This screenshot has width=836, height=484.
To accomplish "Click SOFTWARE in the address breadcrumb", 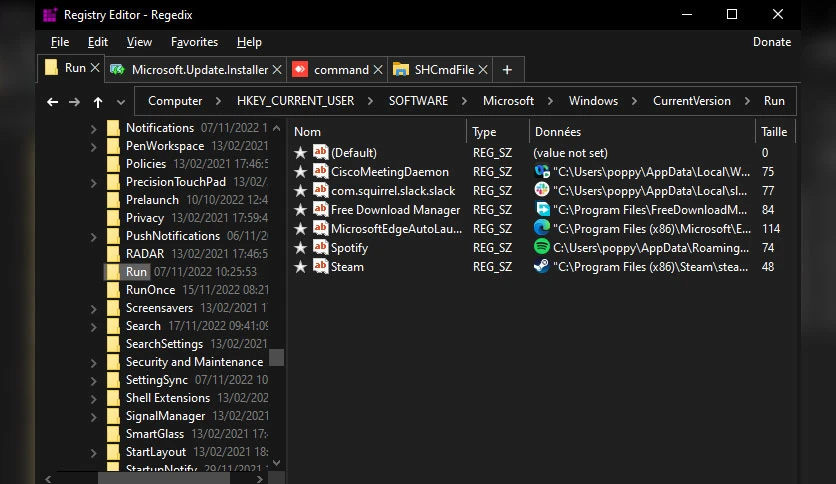I will 418,101.
